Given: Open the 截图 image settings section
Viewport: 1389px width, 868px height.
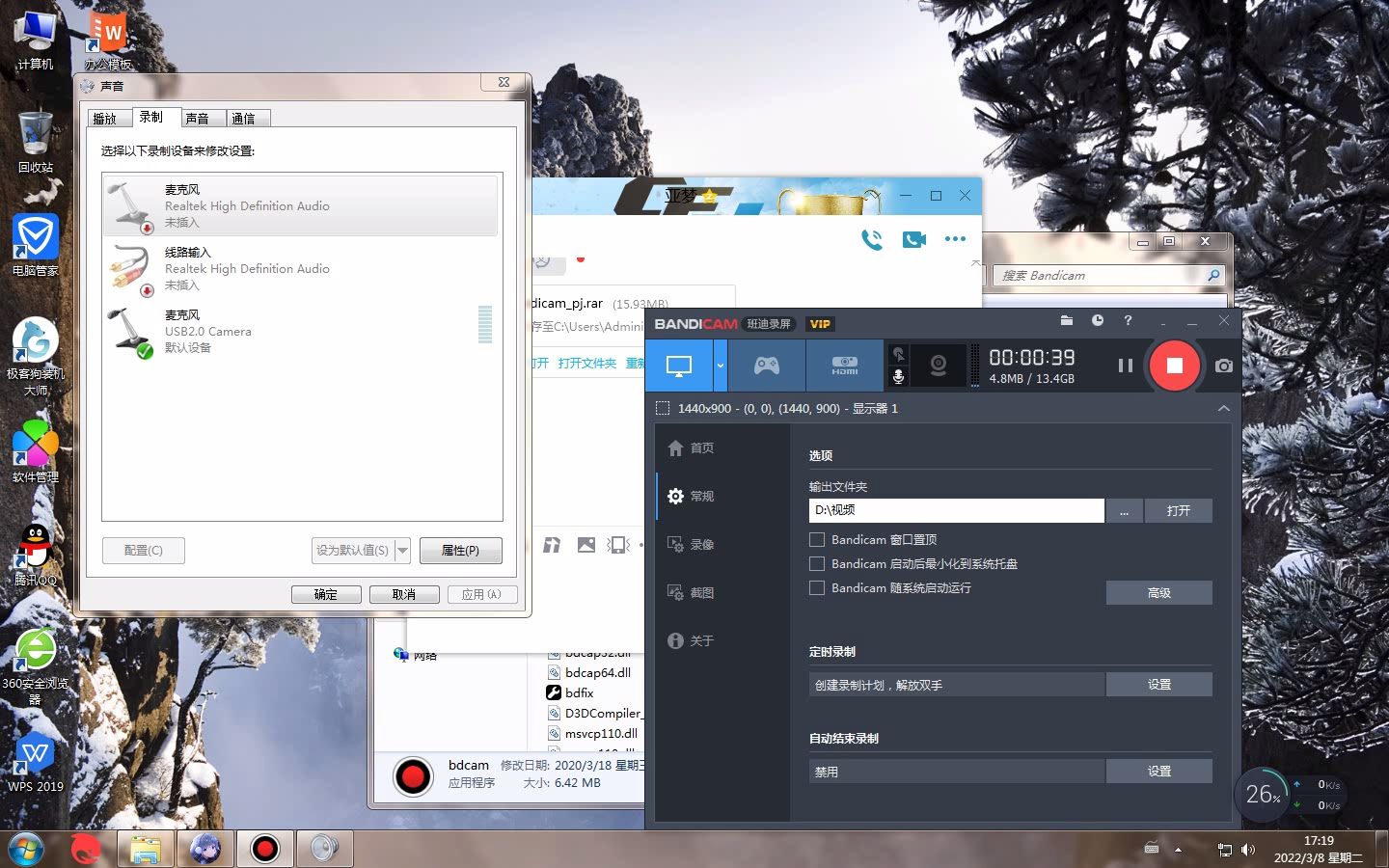Looking at the screenshot, I should coord(692,592).
